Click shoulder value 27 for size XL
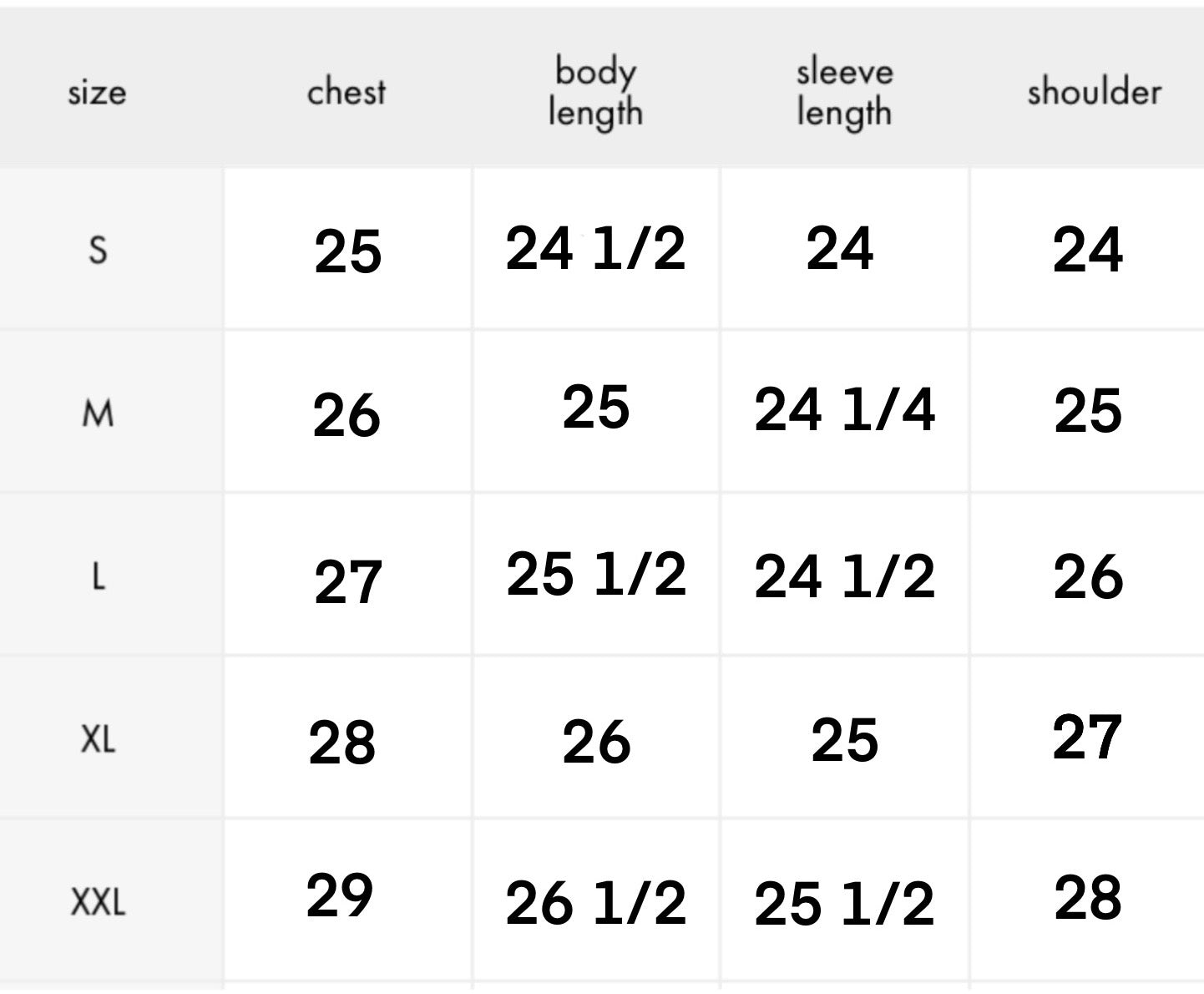The height and width of the screenshot is (994, 1204). pyautogui.click(x=1086, y=738)
